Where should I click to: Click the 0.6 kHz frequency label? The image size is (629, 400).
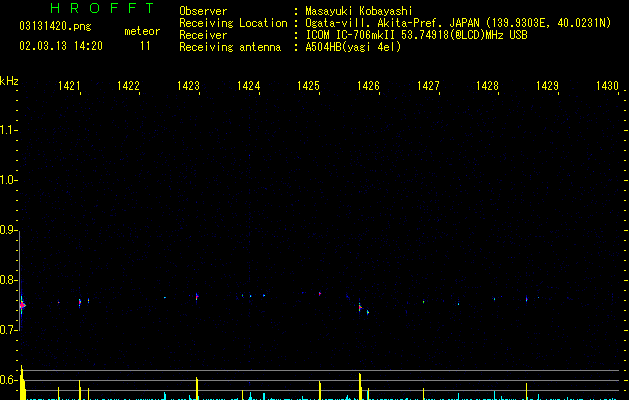point(8,380)
